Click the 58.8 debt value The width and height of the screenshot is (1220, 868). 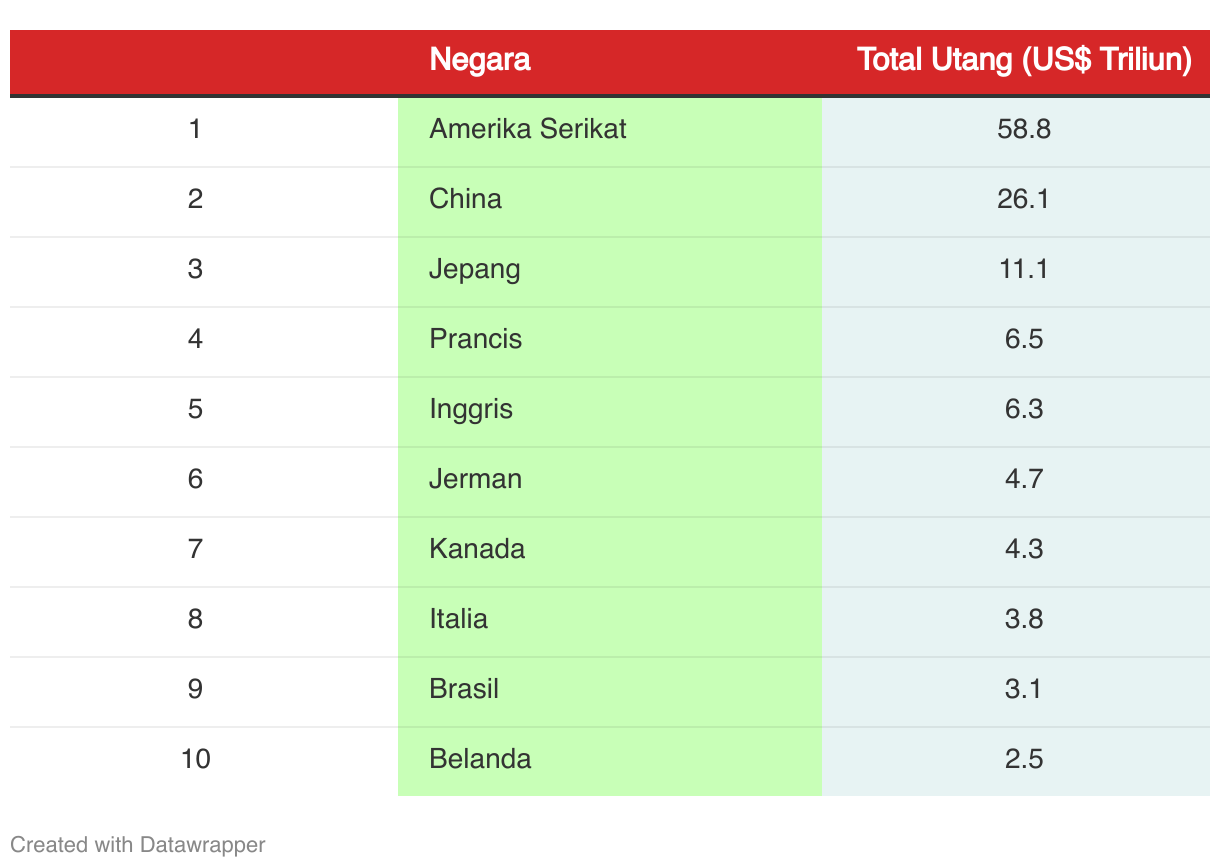1024,129
